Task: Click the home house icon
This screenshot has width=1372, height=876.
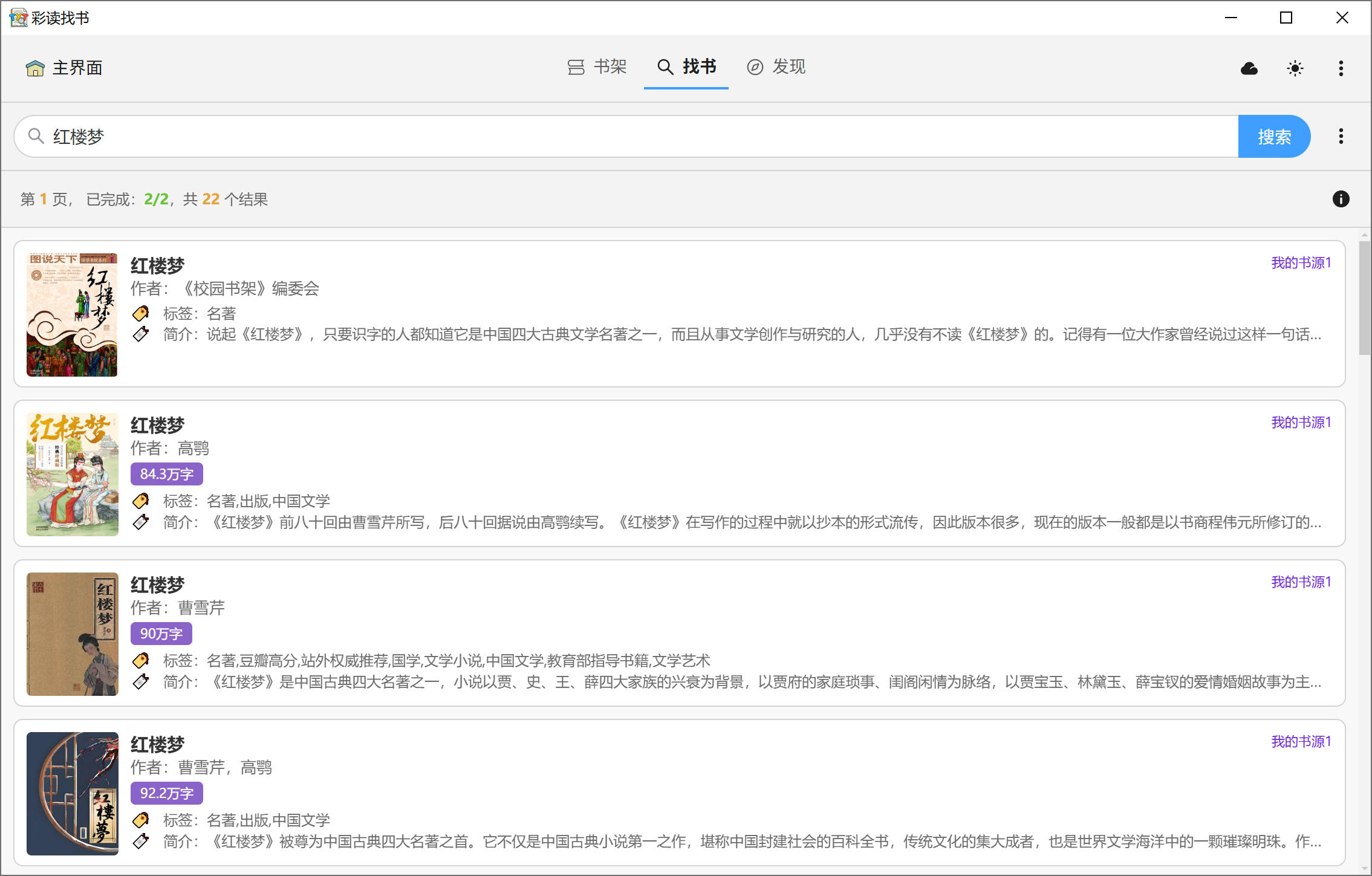Action: (x=35, y=68)
